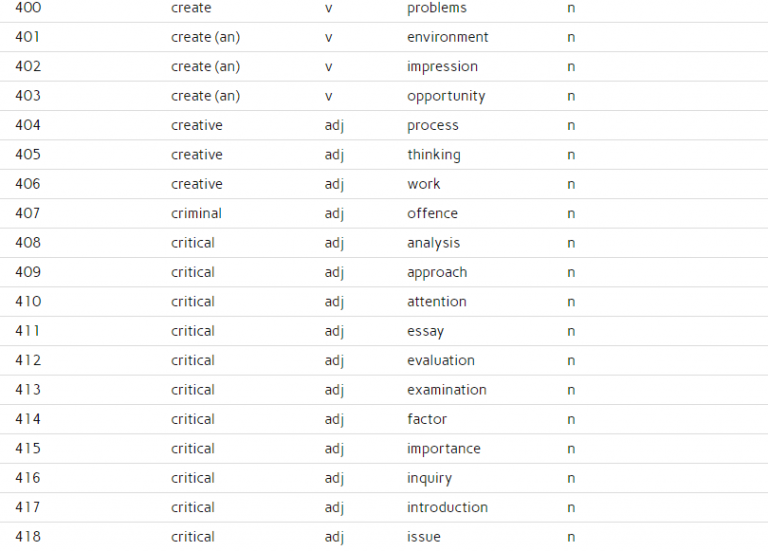Click the word 'attention'

tap(436, 301)
